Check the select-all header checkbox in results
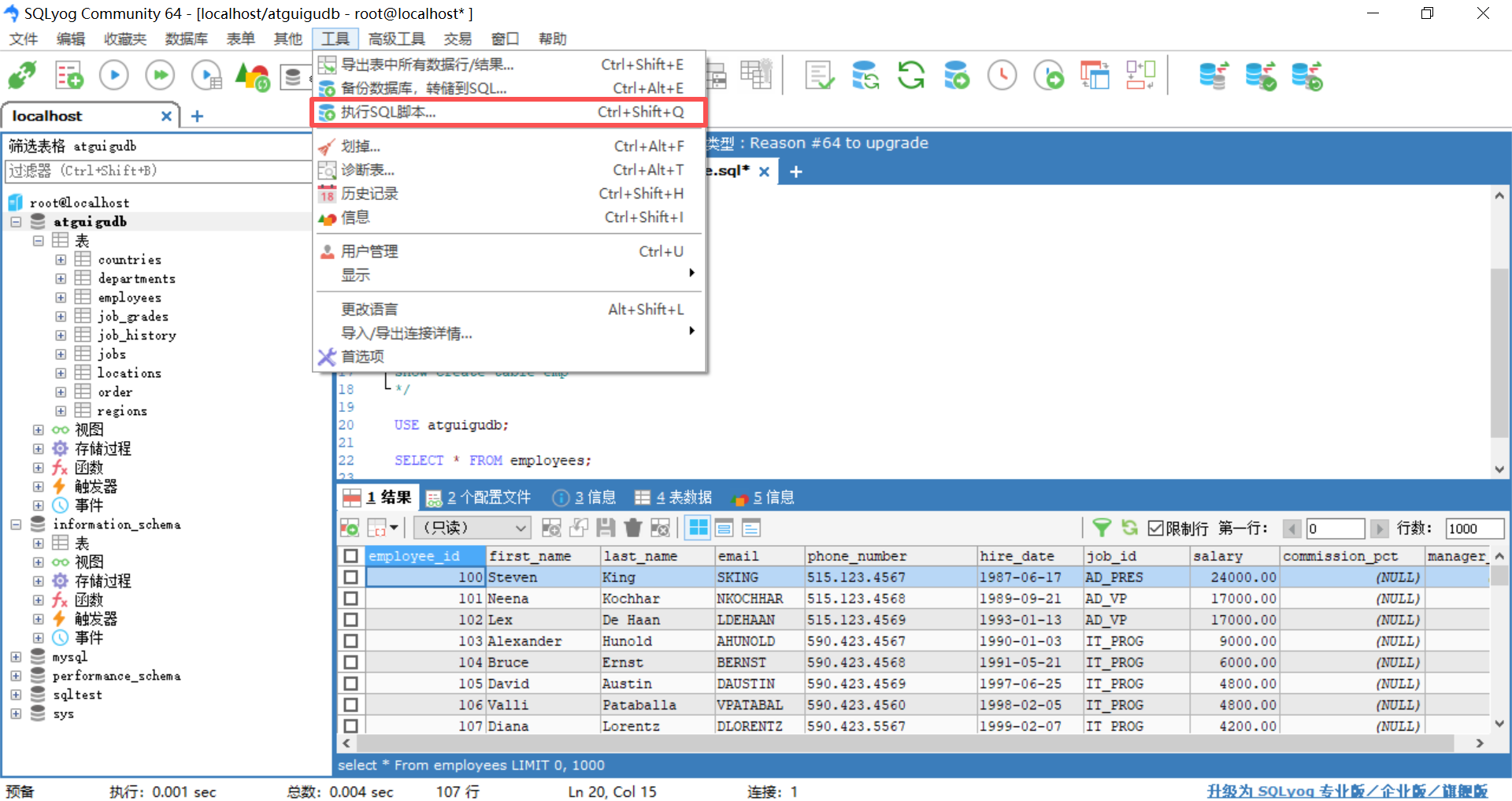Image resolution: width=1512 pixels, height=801 pixels. [351, 556]
